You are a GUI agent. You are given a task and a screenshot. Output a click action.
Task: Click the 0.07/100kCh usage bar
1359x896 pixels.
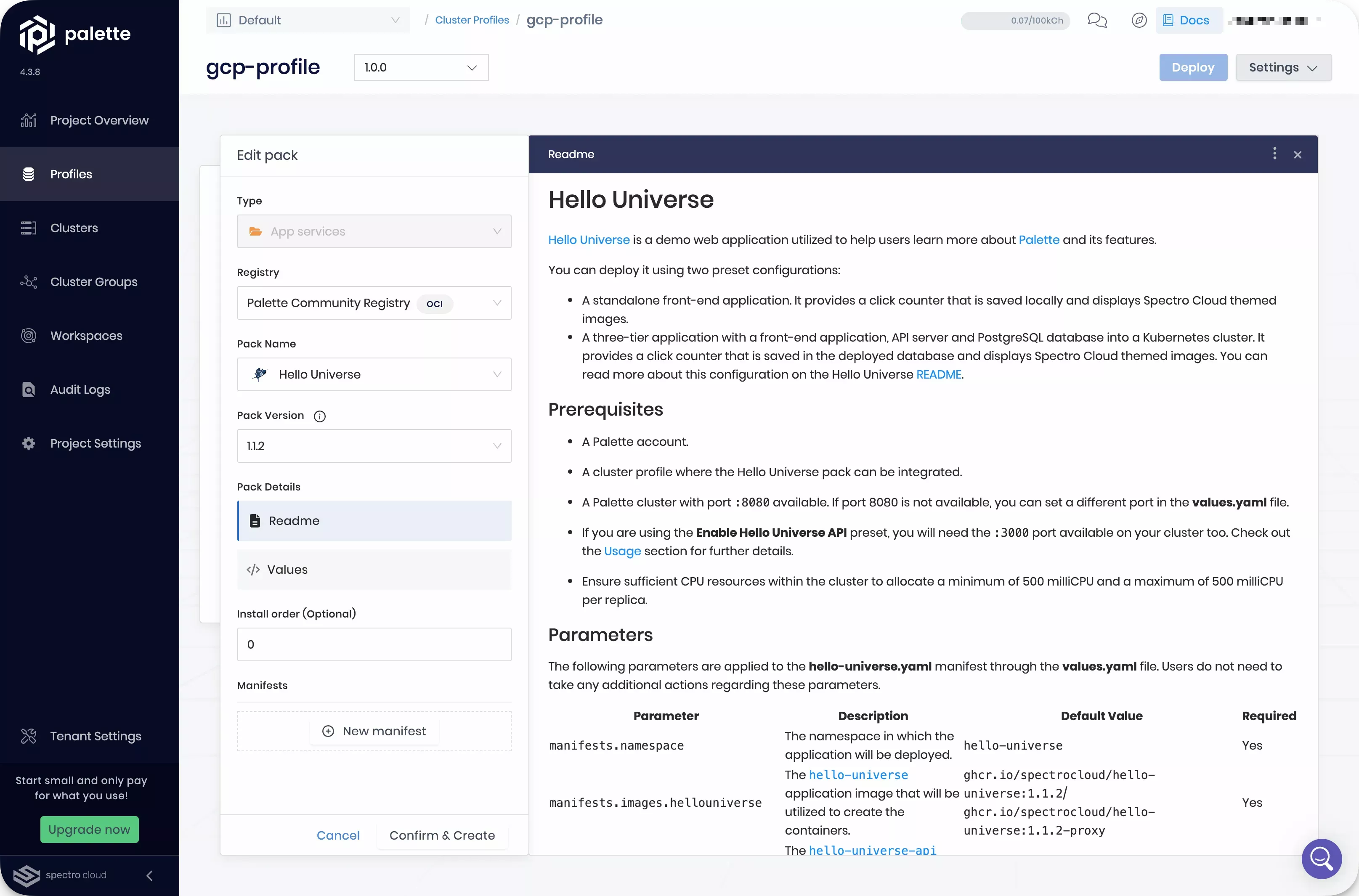tap(1015, 21)
